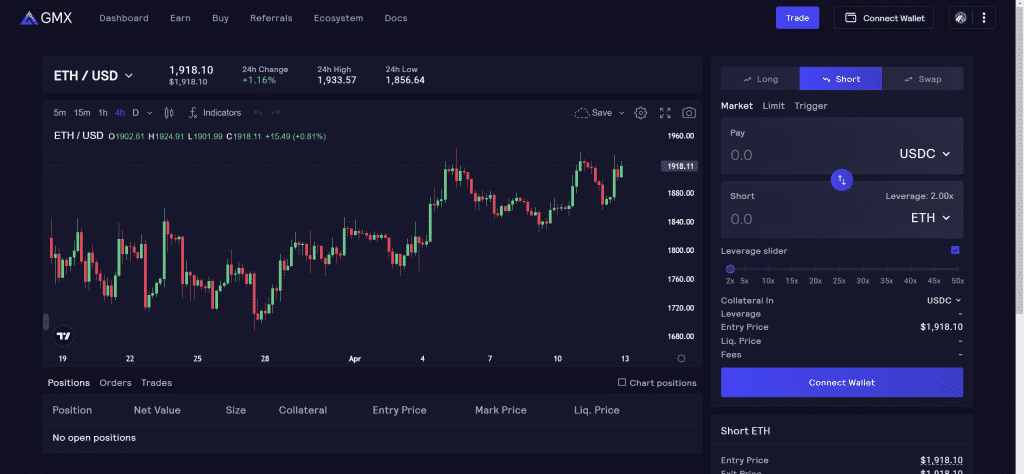Expand the chart interval dropdown arrow

click(x=150, y=113)
